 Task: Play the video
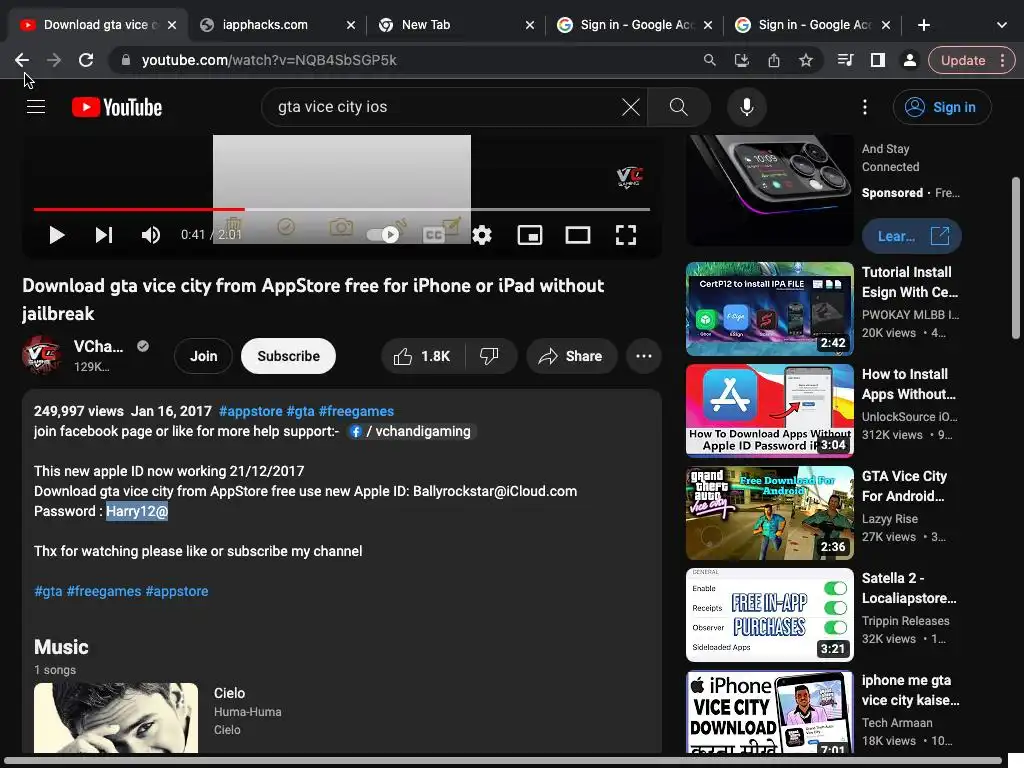tap(57, 234)
